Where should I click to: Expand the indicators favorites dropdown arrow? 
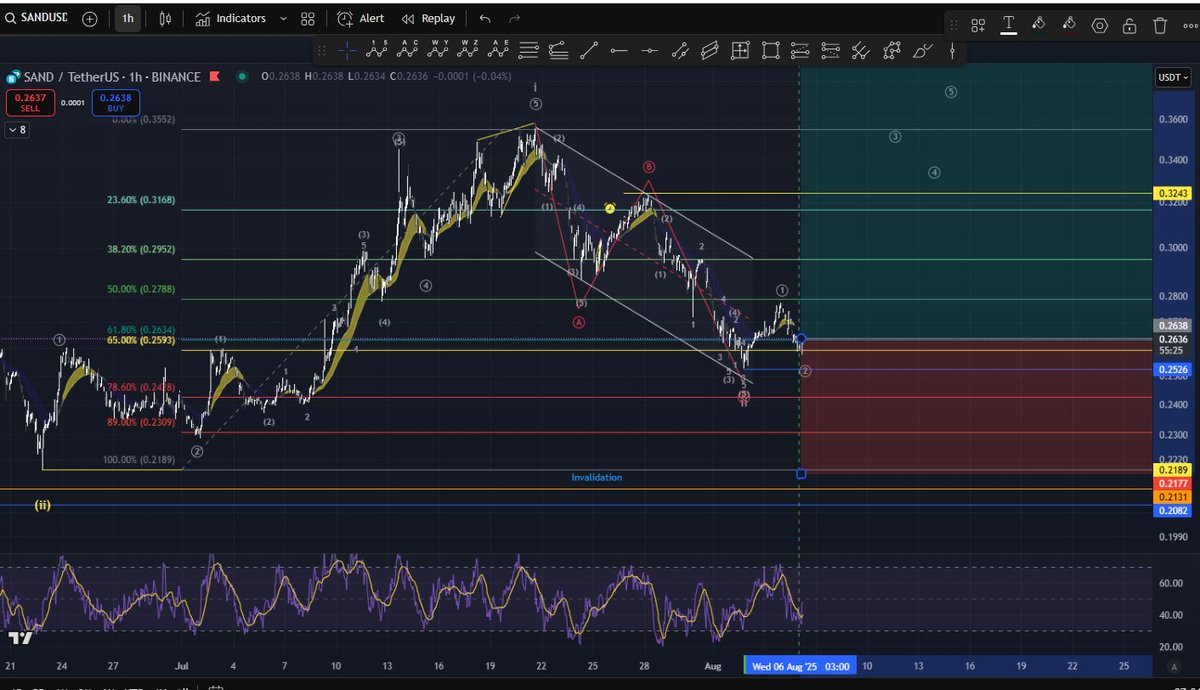(x=283, y=18)
